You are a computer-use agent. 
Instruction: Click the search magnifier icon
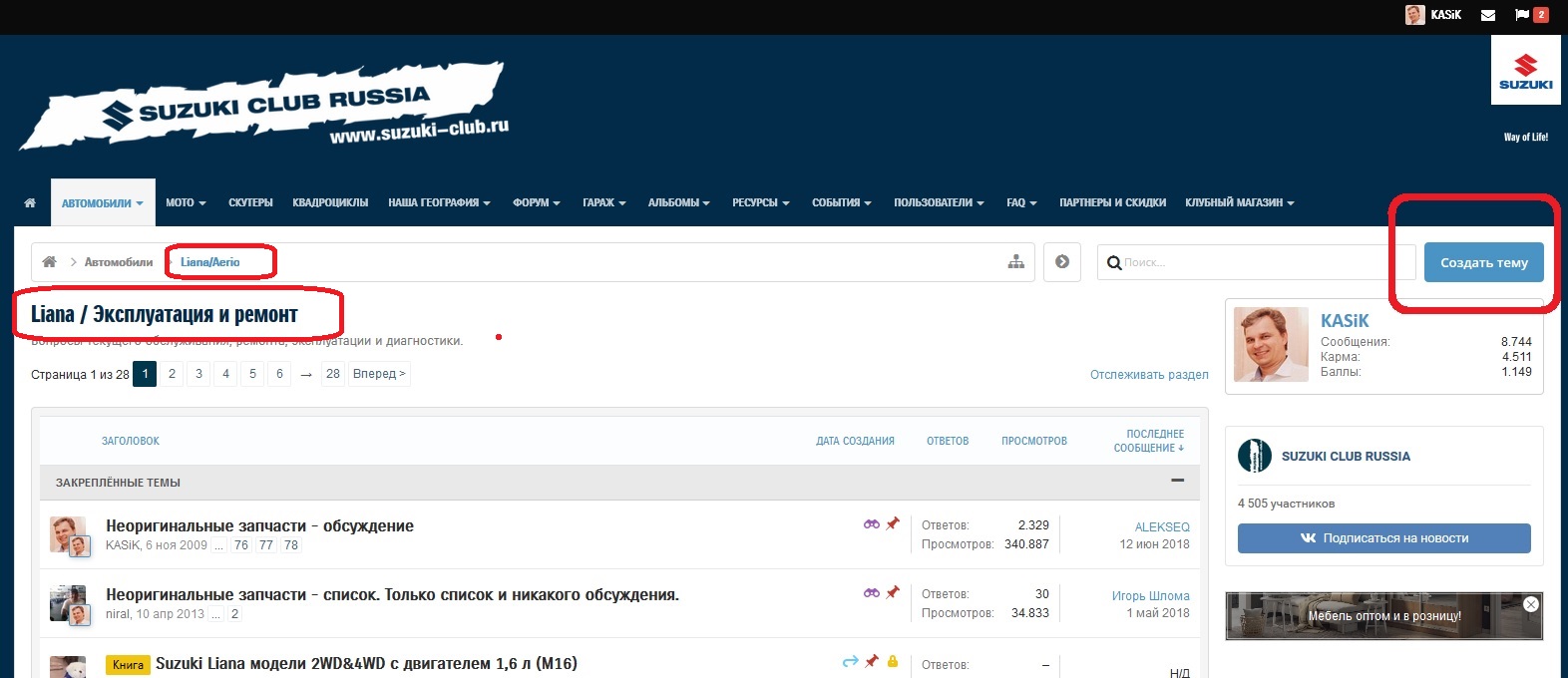1114,263
